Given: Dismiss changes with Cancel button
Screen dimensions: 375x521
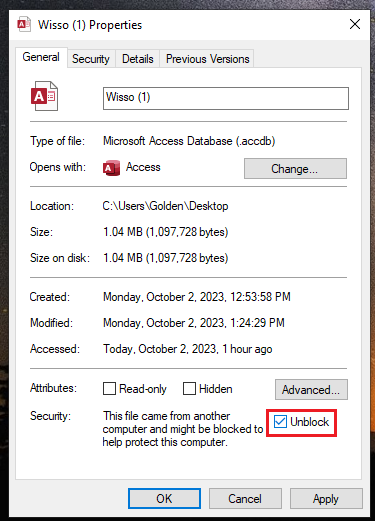Looking at the screenshot, I should (x=245, y=499).
